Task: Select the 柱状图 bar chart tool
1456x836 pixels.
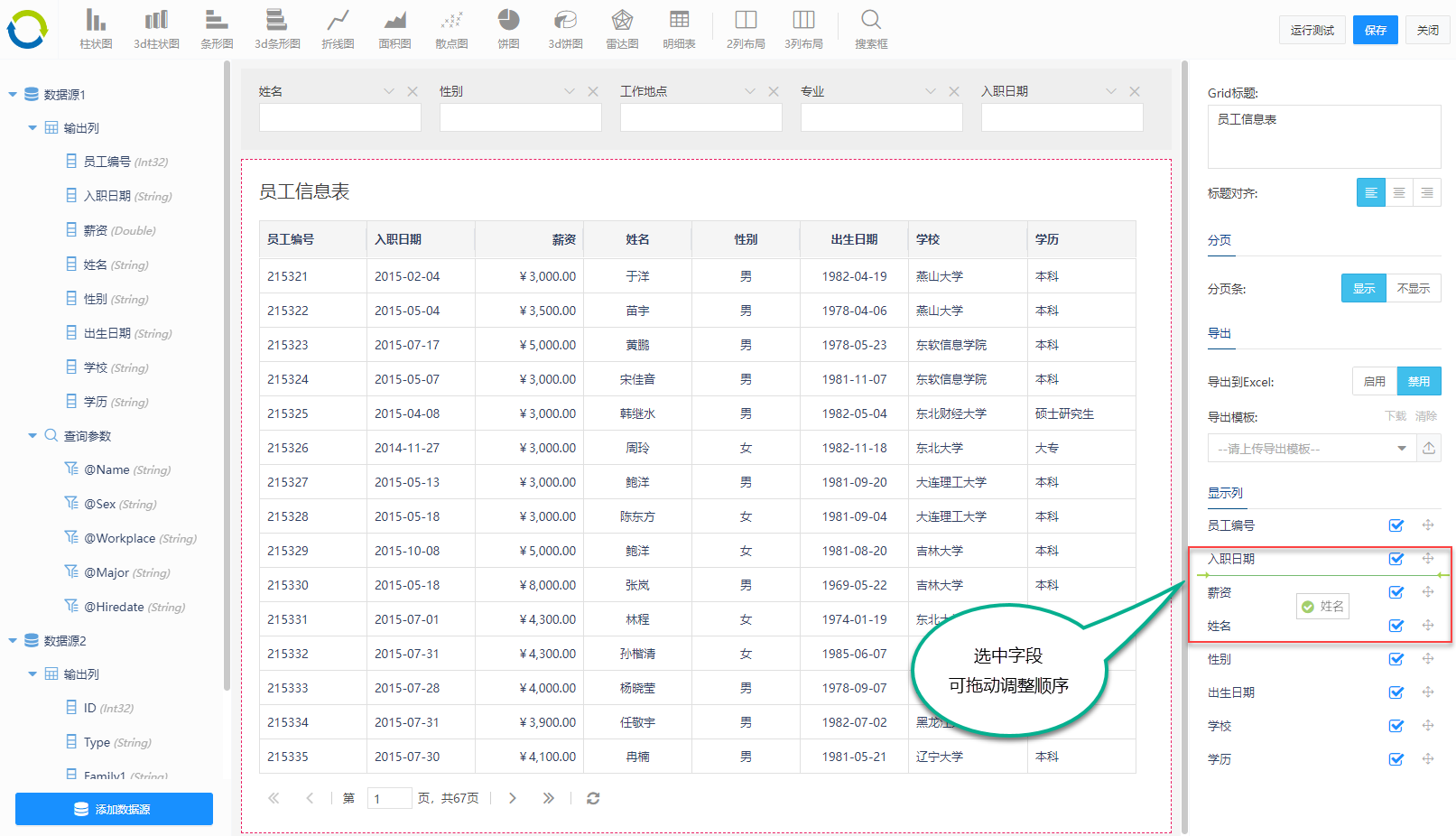Action: click(x=96, y=29)
